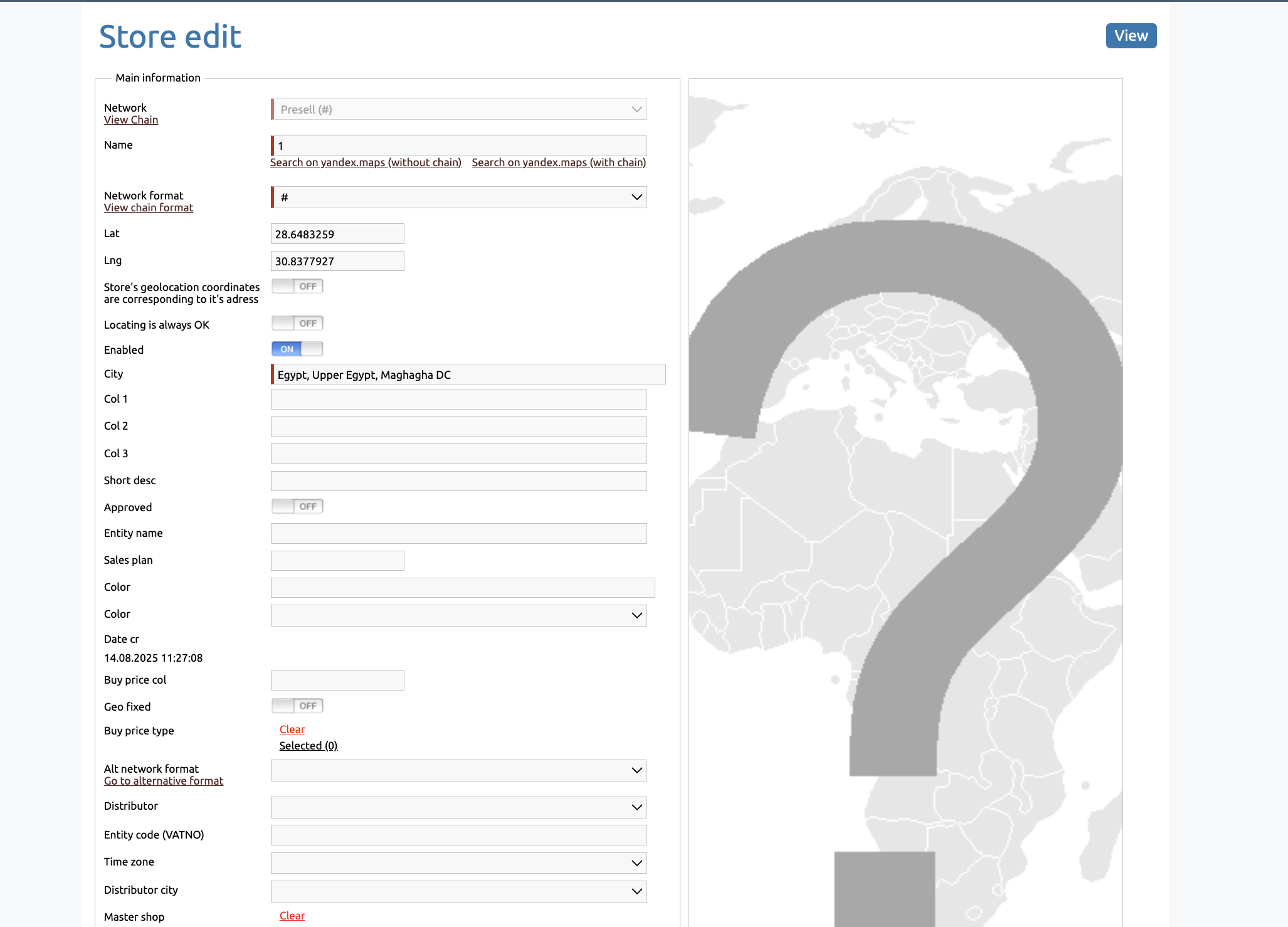
Task: Expand the Network format dropdown
Action: click(x=459, y=198)
